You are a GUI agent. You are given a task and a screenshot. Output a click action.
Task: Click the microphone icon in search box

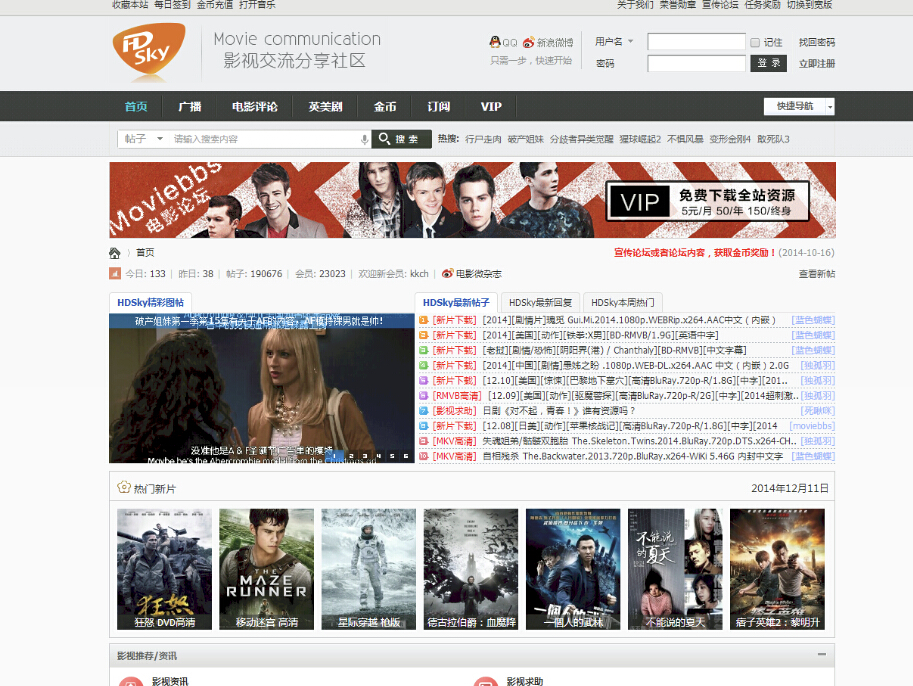(364, 139)
